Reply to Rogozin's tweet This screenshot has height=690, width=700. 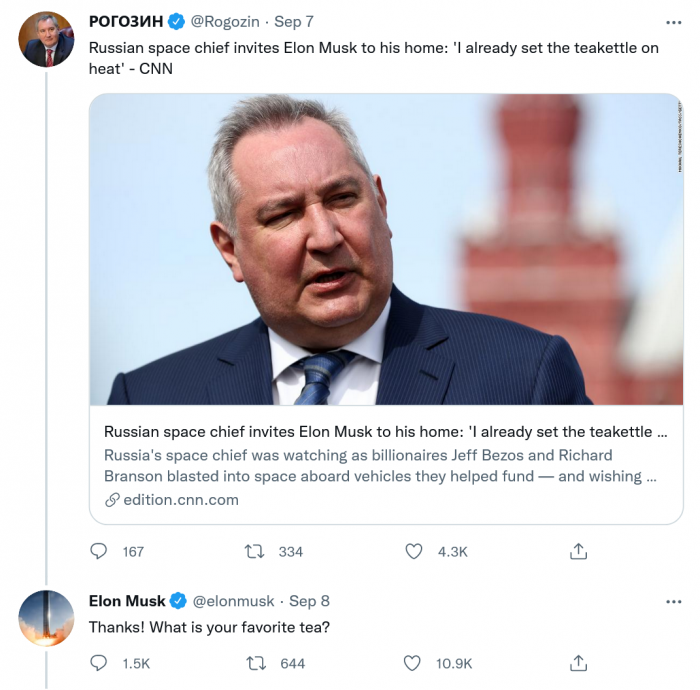(x=99, y=551)
